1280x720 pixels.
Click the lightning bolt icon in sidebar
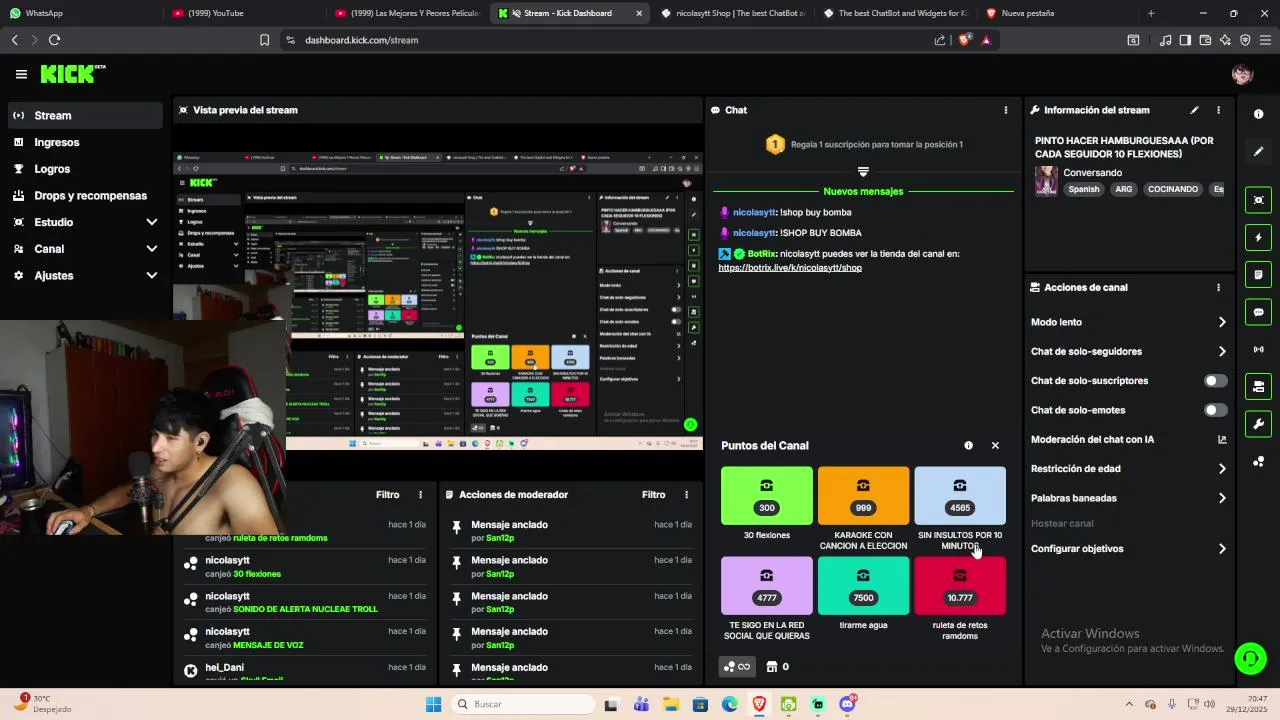point(1259,237)
